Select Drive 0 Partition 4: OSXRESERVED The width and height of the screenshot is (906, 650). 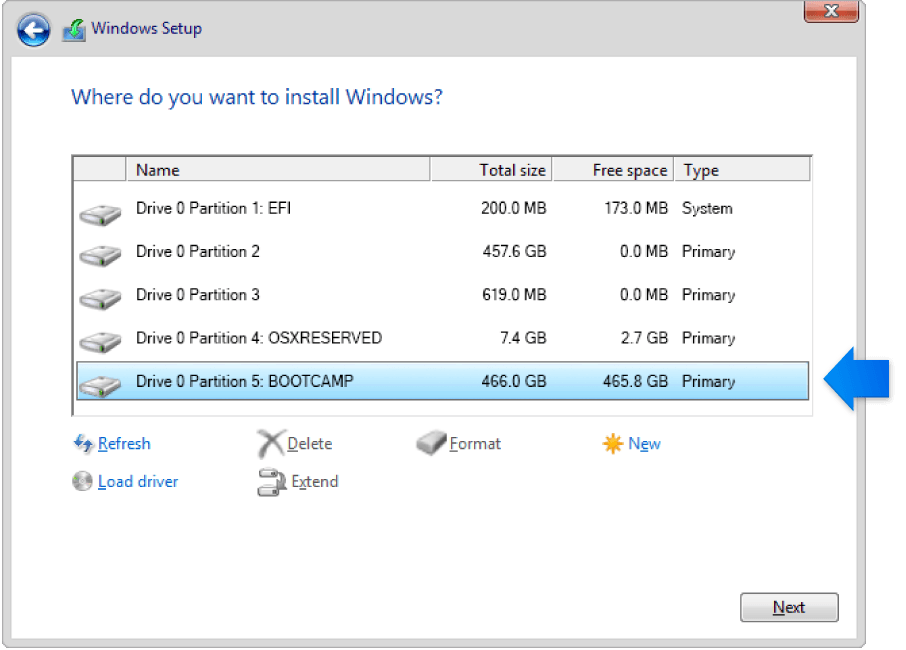point(443,338)
